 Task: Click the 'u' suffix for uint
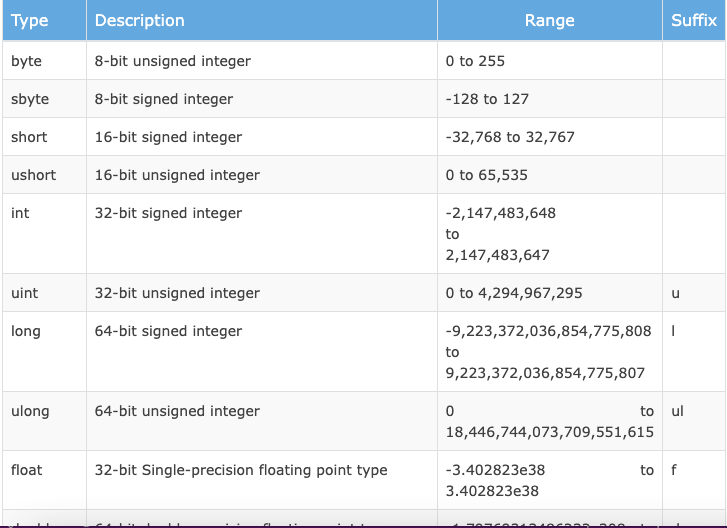[675, 293]
